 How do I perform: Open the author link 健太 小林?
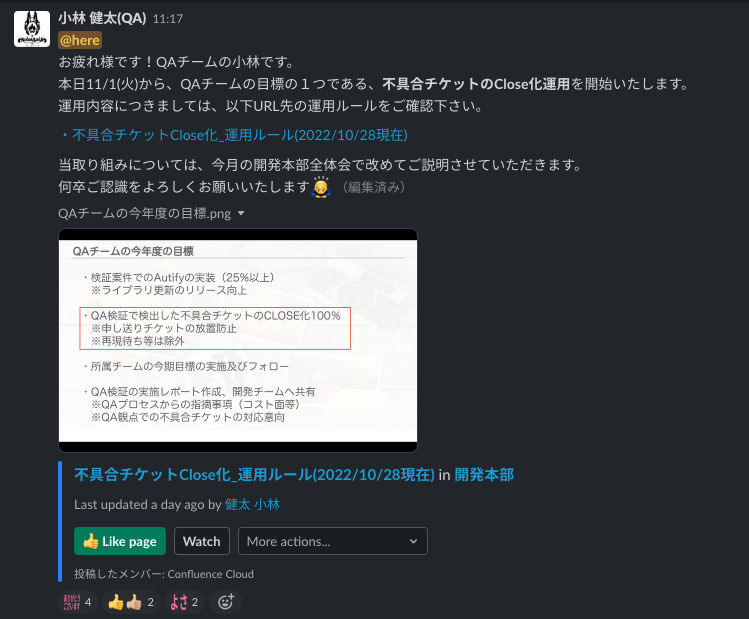[x=252, y=504]
